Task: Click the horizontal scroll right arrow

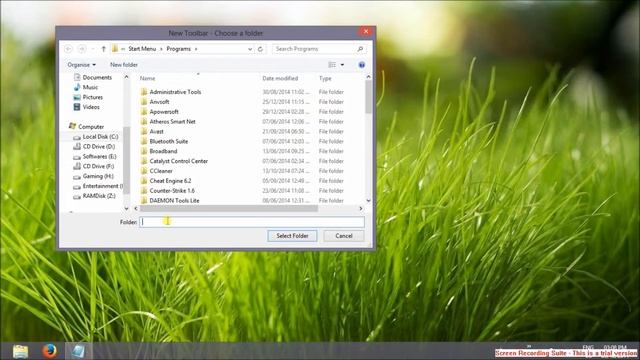Action: point(361,209)
